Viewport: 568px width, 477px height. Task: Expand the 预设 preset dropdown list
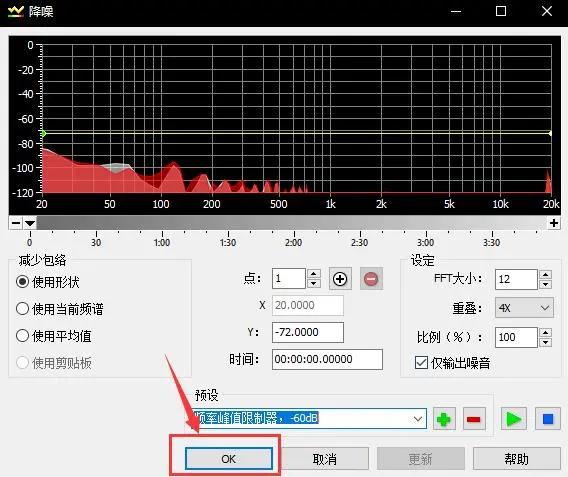[x=418, y=419]
